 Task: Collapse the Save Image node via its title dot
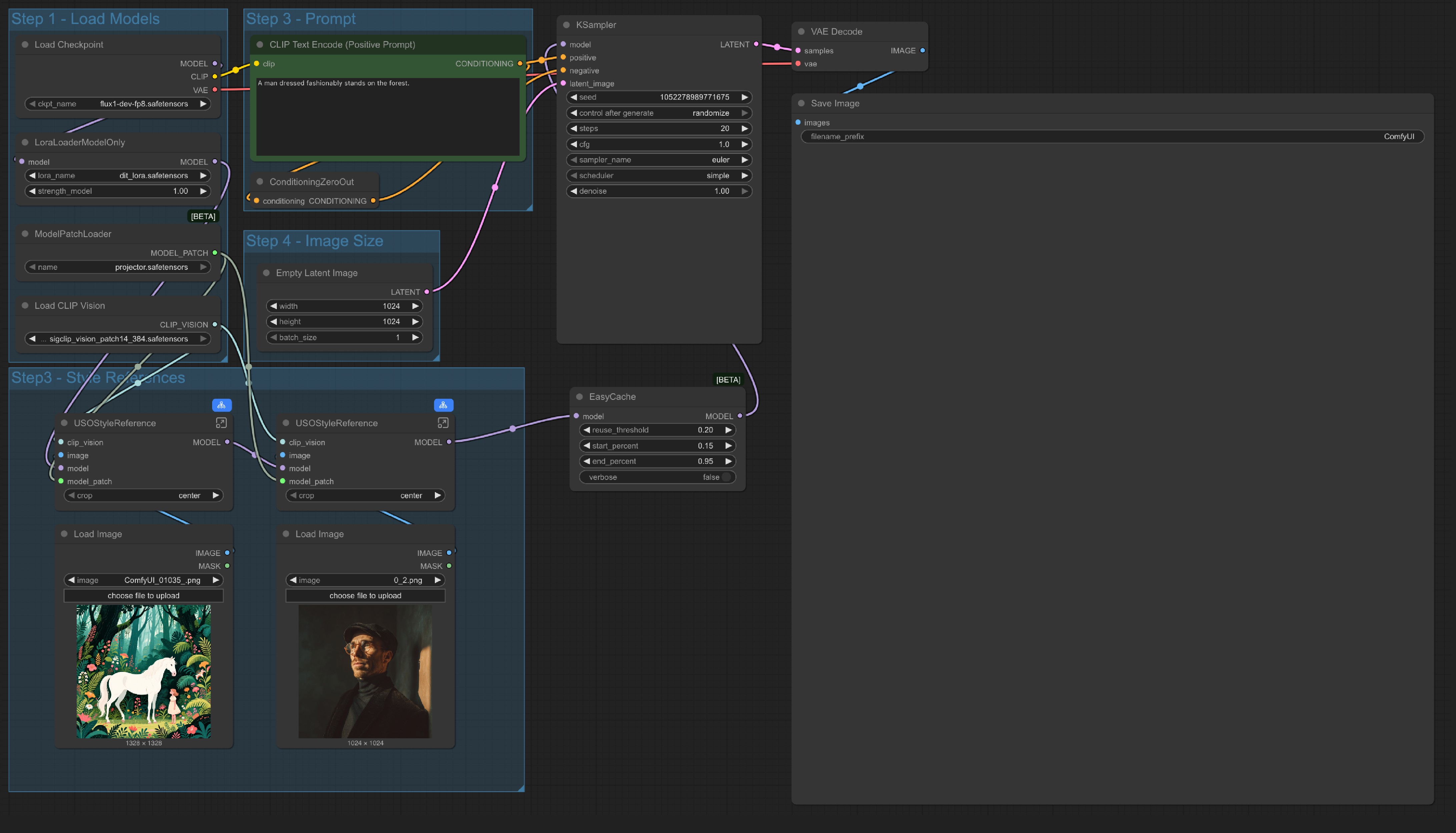(x=801, y=104)
